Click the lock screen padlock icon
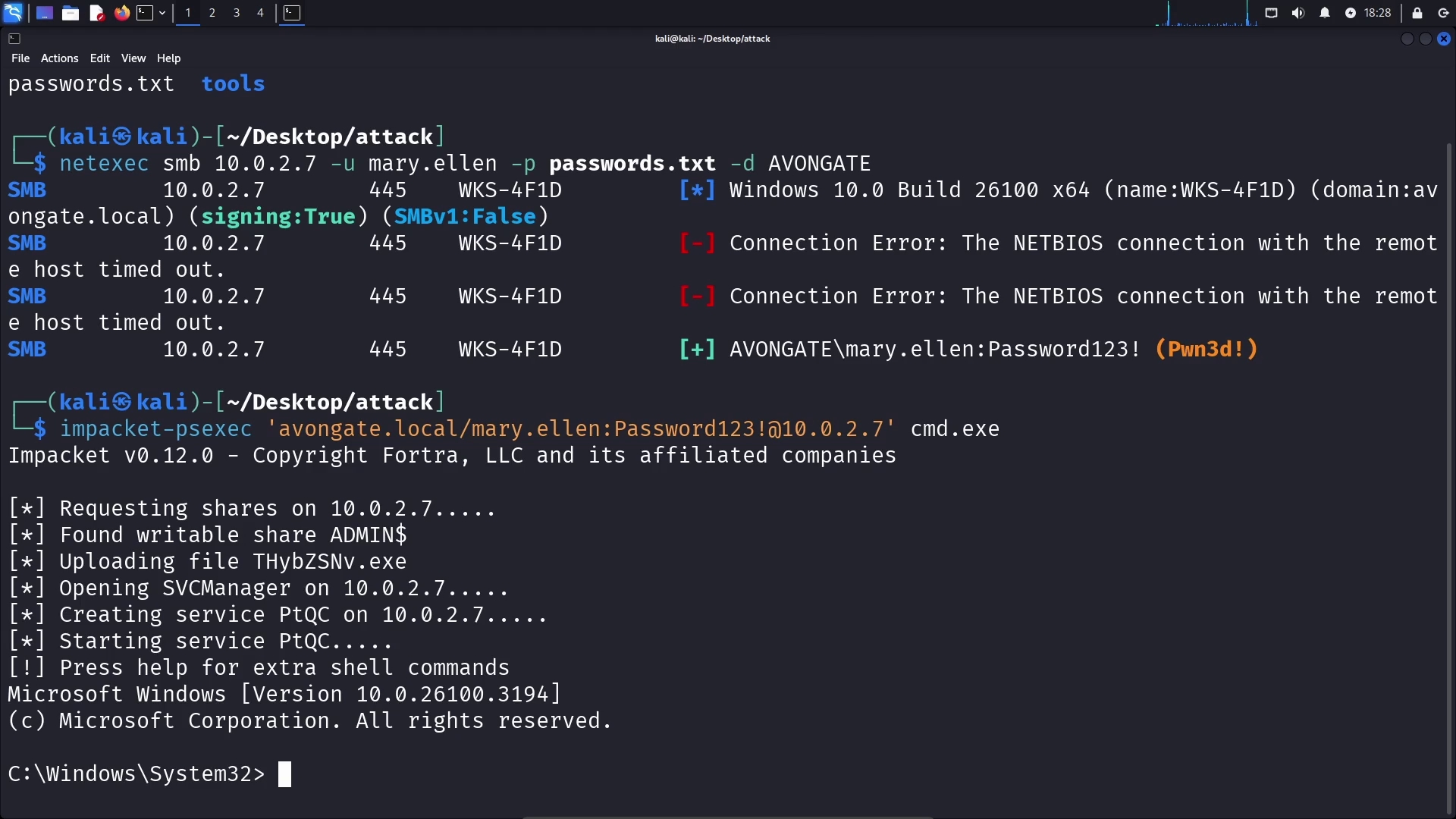The image size is (1456, 819). [1417, 13]
